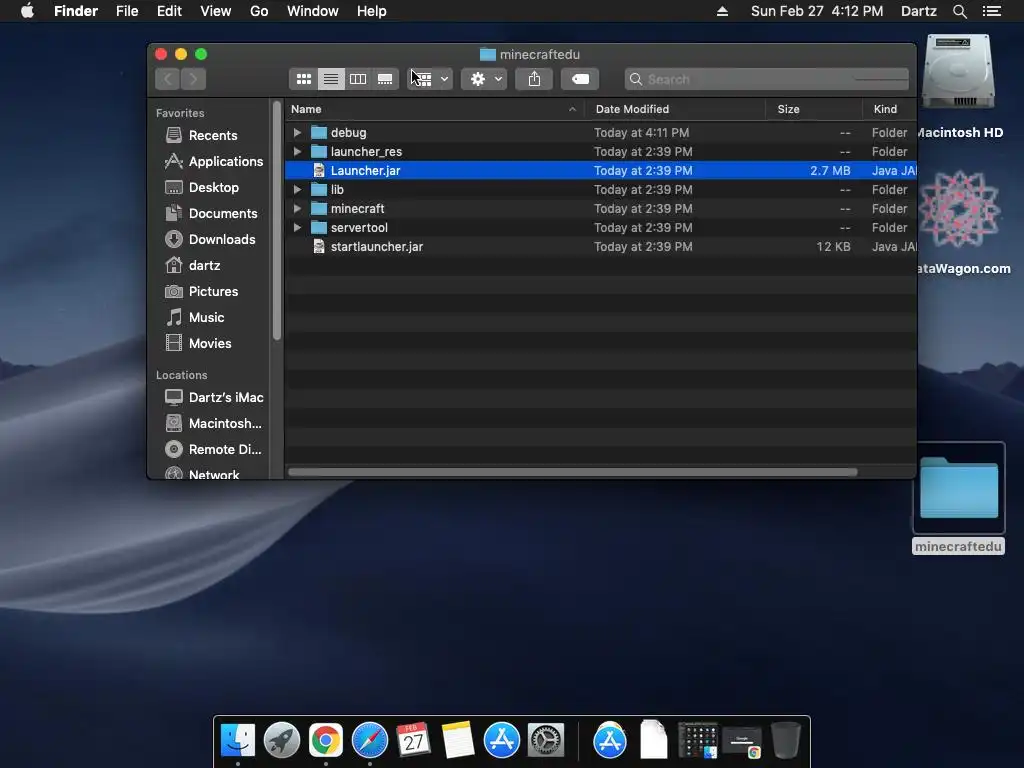Open the Window menu
The width and height of the screenshot is (1024, 768).
click(x=313, y=11)
